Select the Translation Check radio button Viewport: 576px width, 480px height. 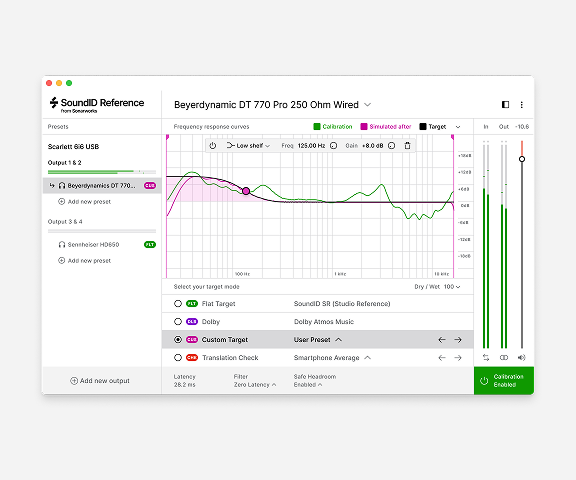pos(178,358)
